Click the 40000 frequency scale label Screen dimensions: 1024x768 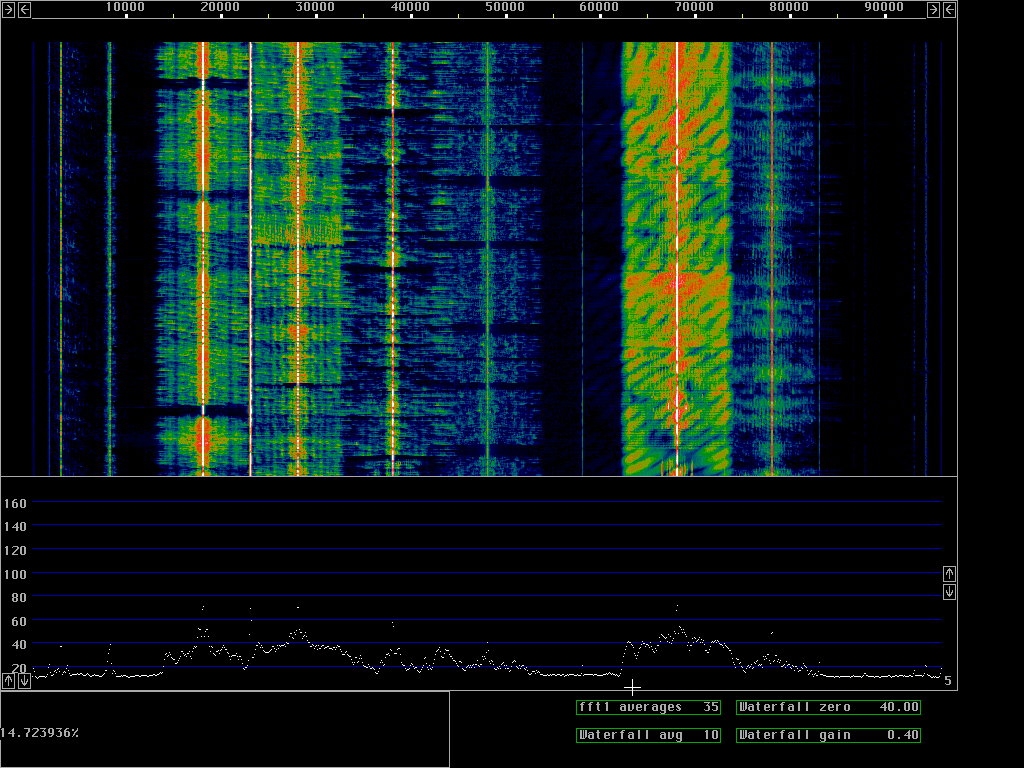click(x=410, y=7)
